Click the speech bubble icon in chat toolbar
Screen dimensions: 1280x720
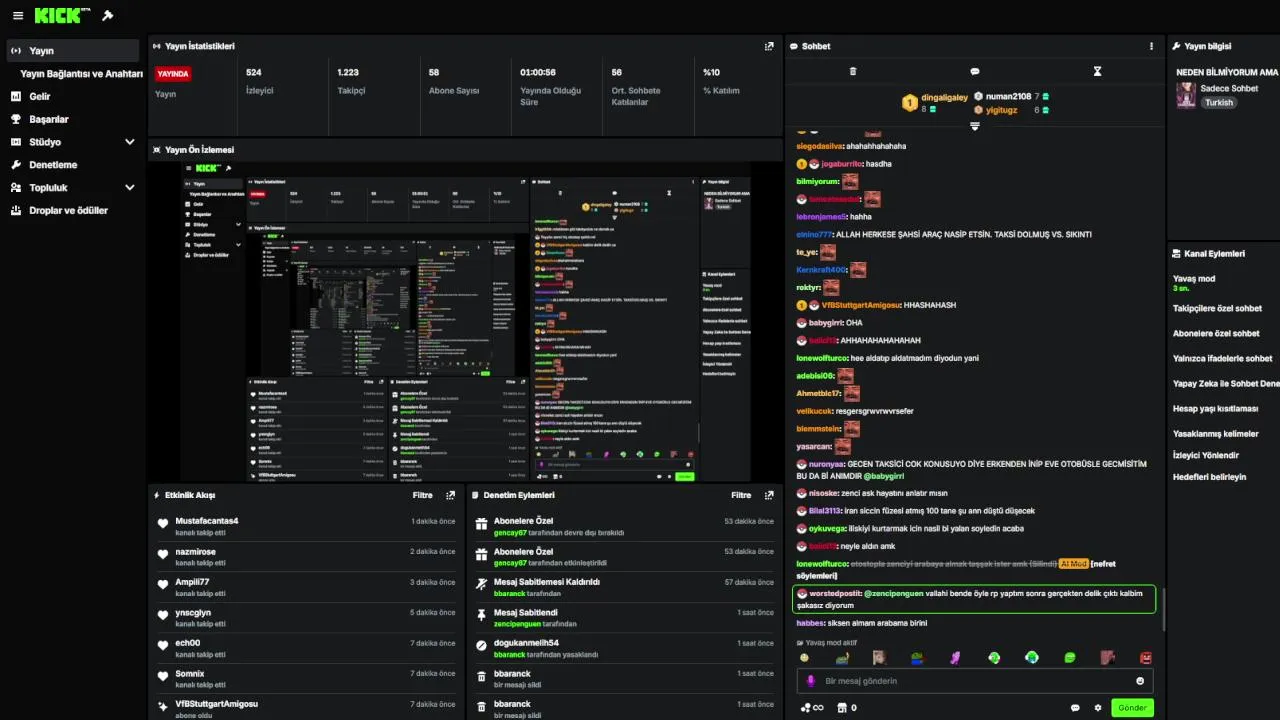click(x=975, y=72)
